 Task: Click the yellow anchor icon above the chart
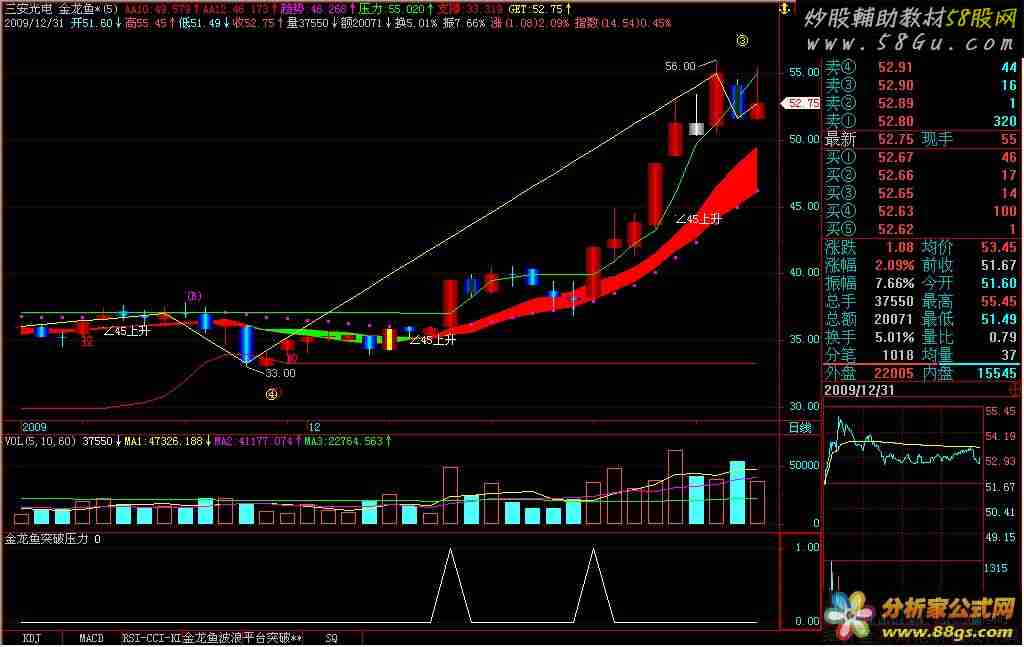pos(785,8)
